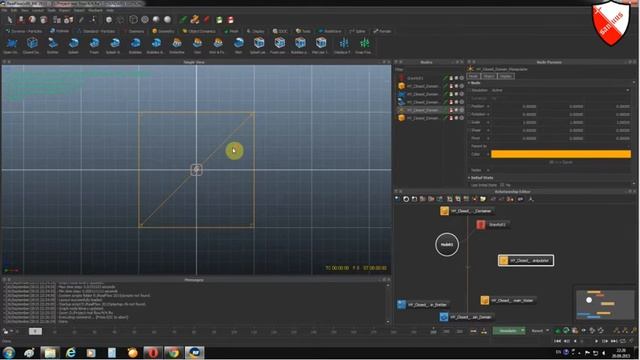Click the green arrow icon in main toolbar
Screen dimensions: 640x360
point(183,20)
